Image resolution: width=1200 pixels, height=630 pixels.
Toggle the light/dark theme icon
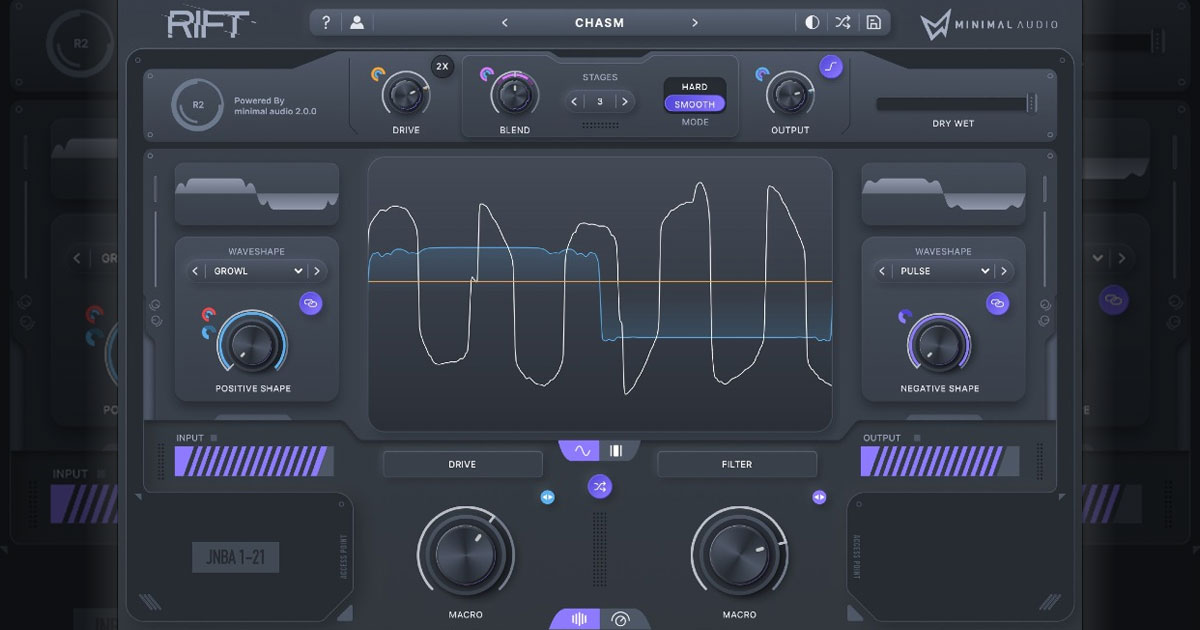812,23
